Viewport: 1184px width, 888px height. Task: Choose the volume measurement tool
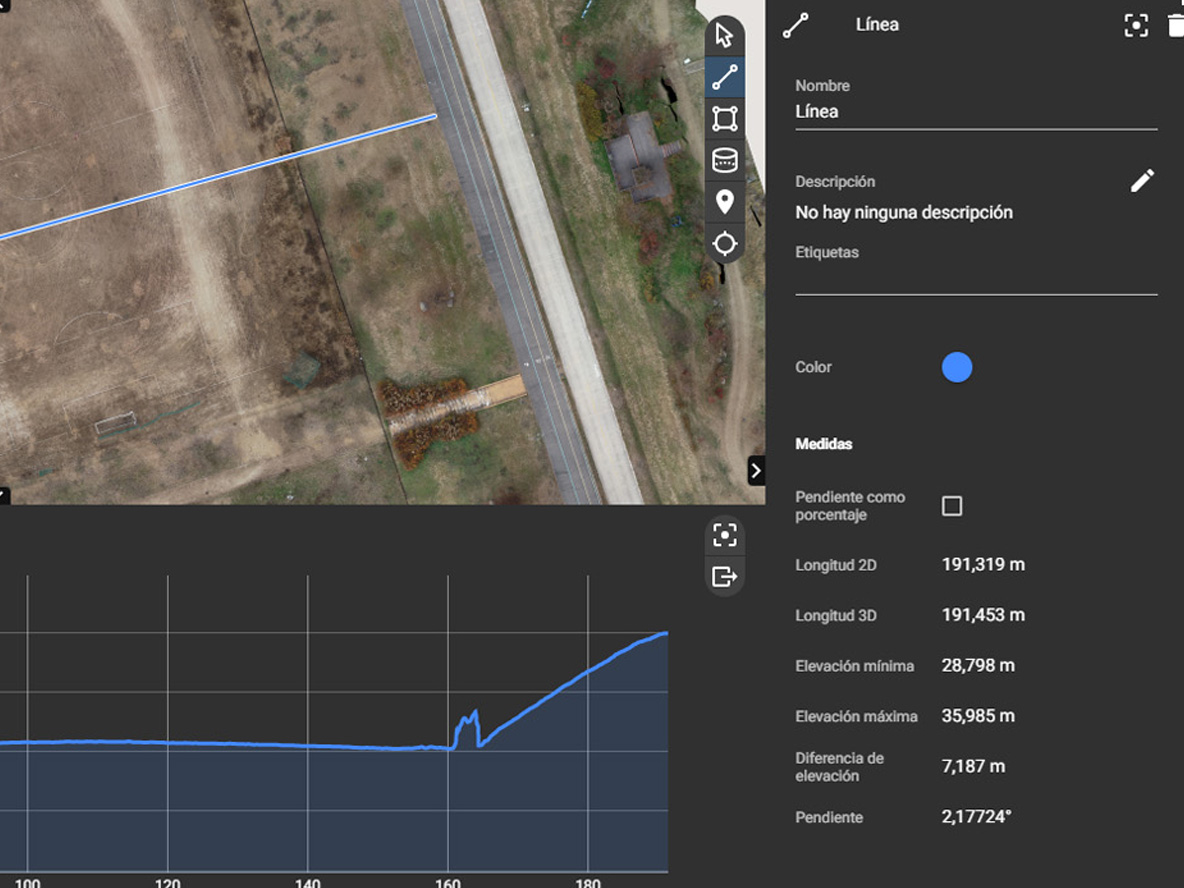[725, 160]
